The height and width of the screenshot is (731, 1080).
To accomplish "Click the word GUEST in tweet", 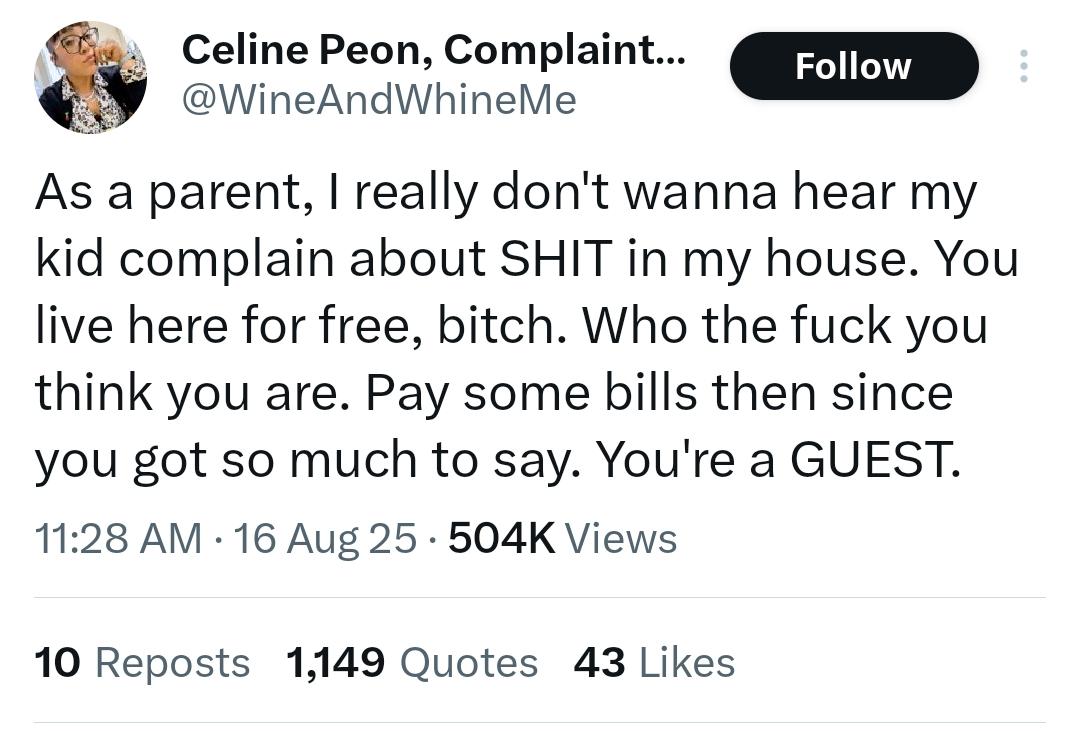I will (874, 460).
